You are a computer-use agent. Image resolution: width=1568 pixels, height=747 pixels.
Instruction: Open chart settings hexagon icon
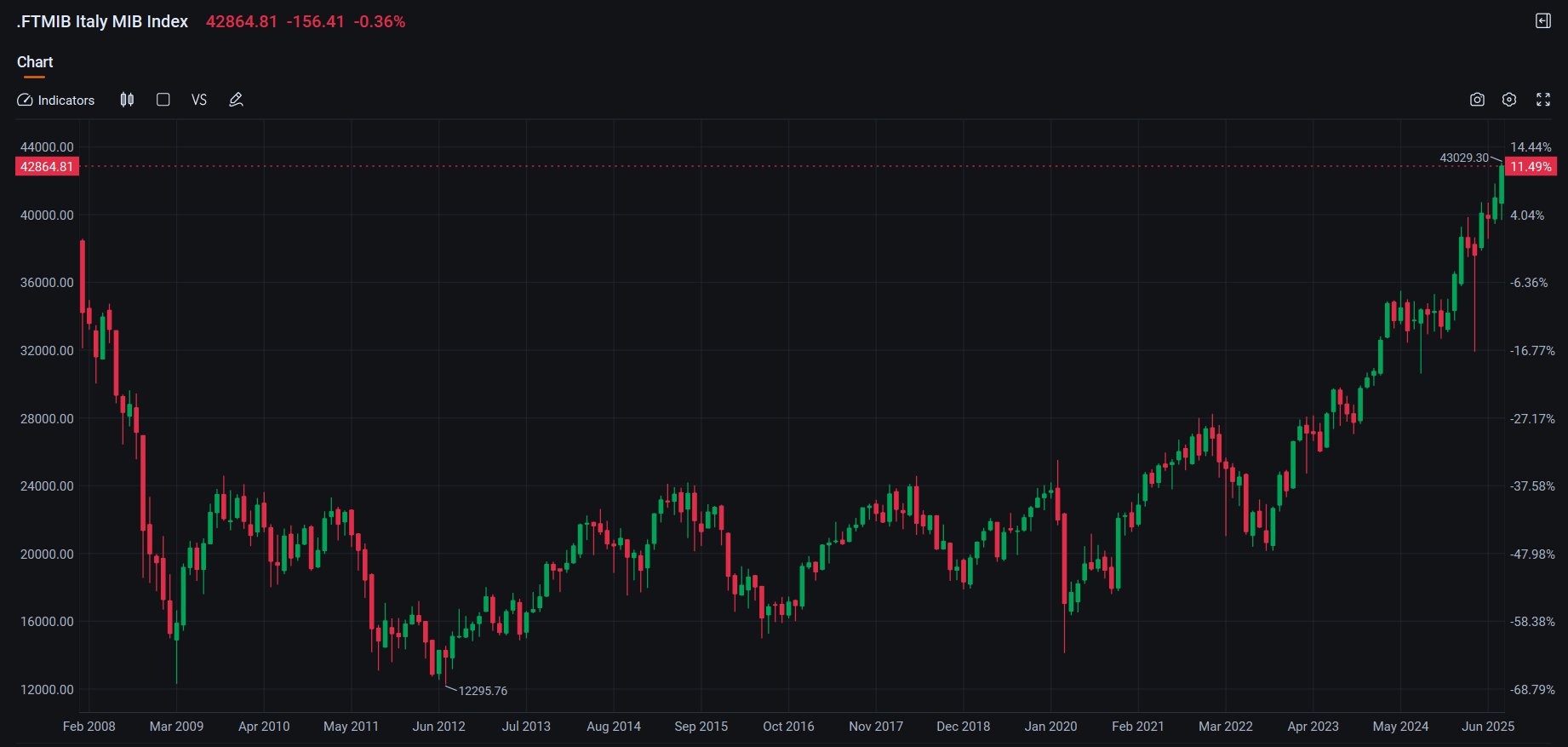click(1509, 100)
